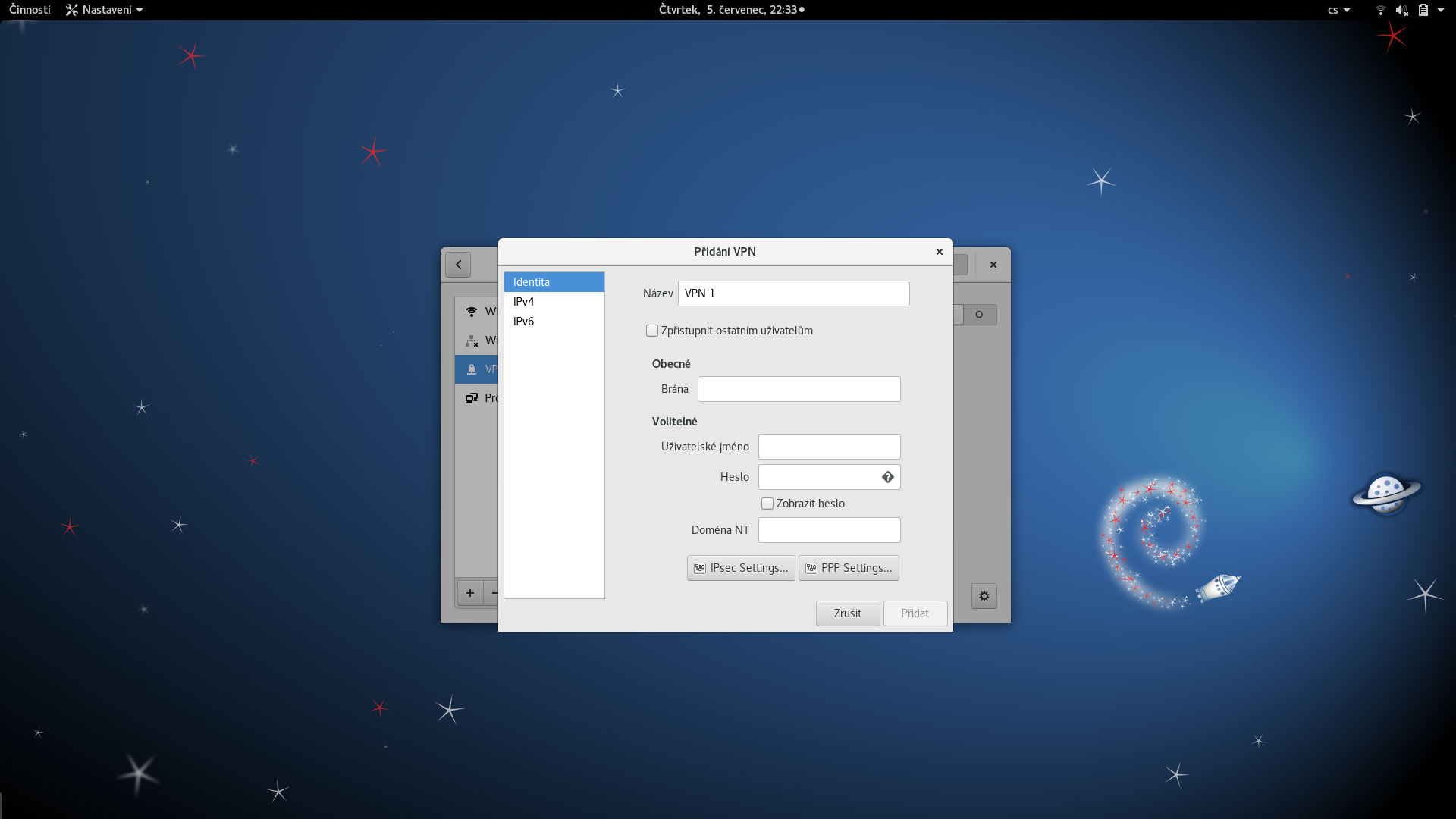This screenshot has width=1456, height=819.
Task: Click the plus button to add a connection
Action: 470,593
